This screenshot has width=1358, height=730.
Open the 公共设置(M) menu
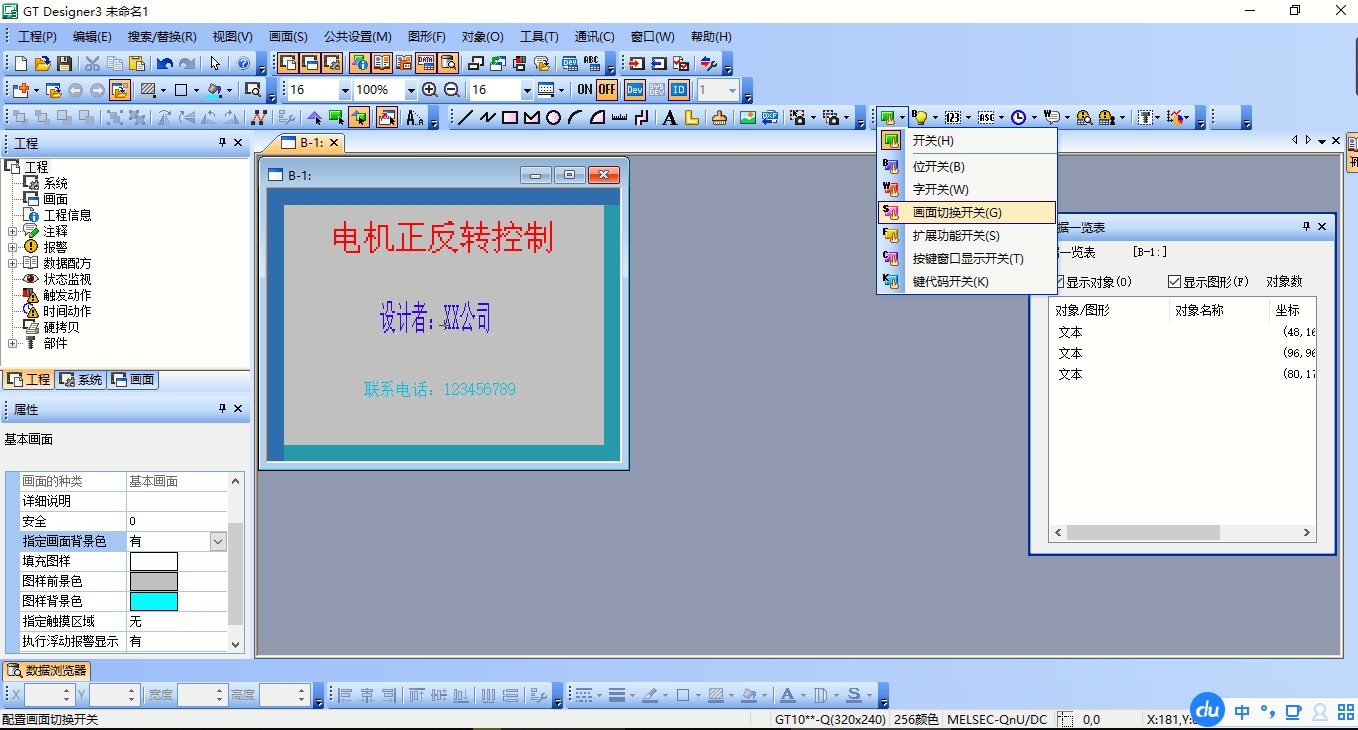coord(357,37)
